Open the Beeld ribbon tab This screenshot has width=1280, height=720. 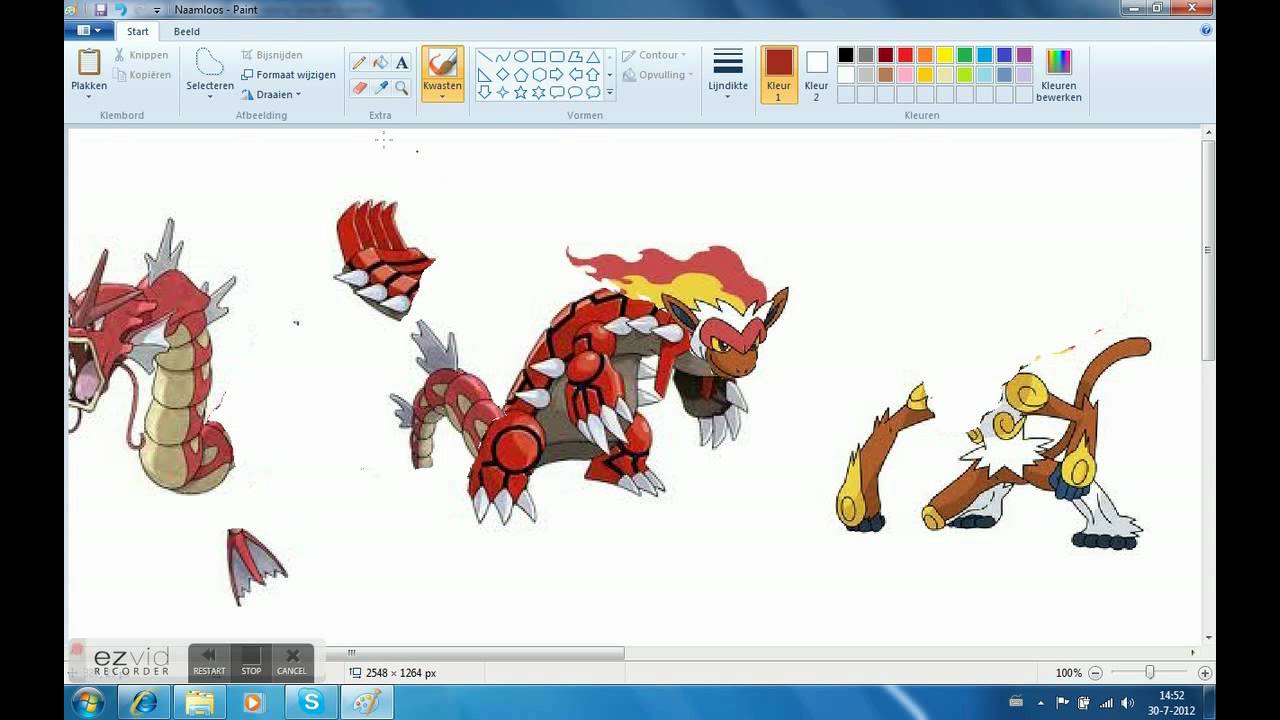click(x=187, y=31)
